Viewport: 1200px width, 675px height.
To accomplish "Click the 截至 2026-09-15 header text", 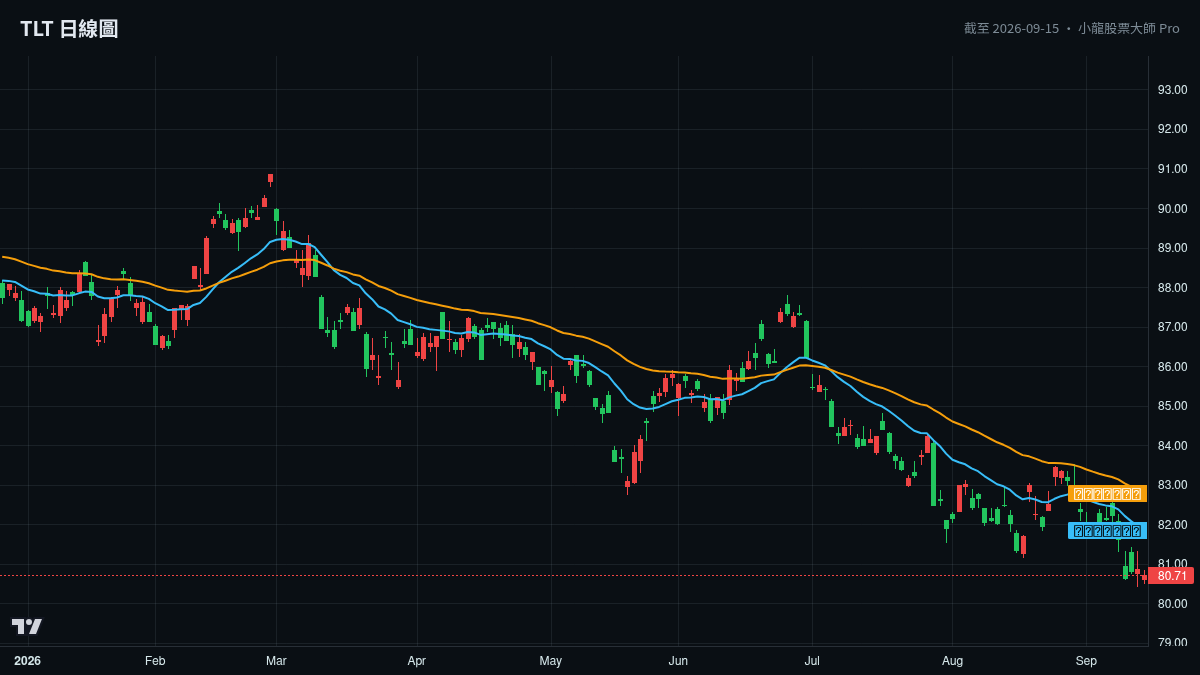I will click(1011, 28).
